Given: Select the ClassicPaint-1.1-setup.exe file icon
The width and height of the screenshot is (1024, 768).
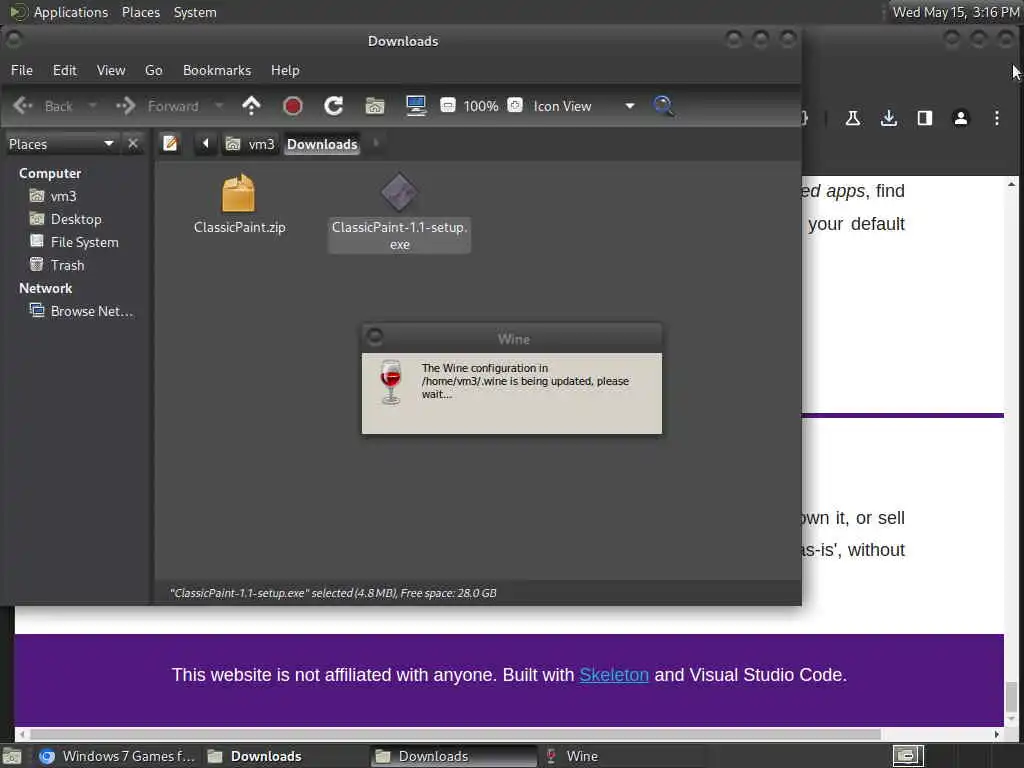Looking at the screenshot, I should click(399, 193).
